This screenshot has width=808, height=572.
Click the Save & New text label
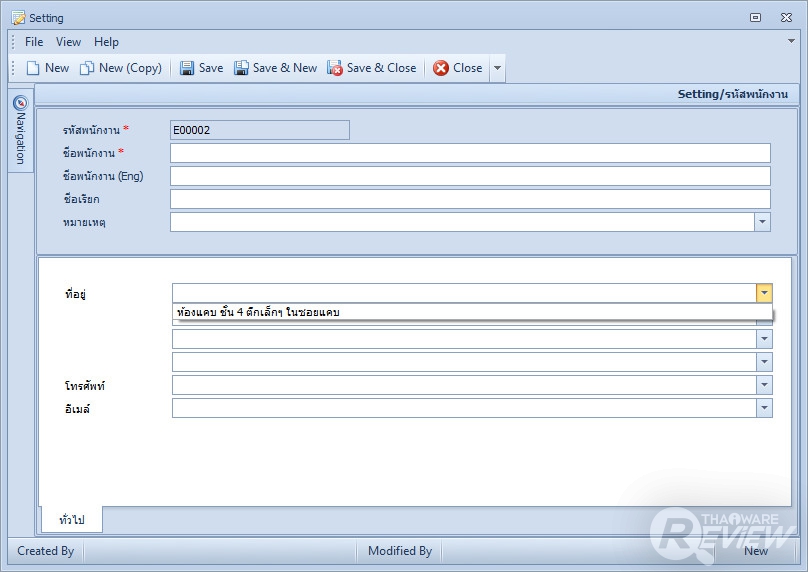coord(284,68)
